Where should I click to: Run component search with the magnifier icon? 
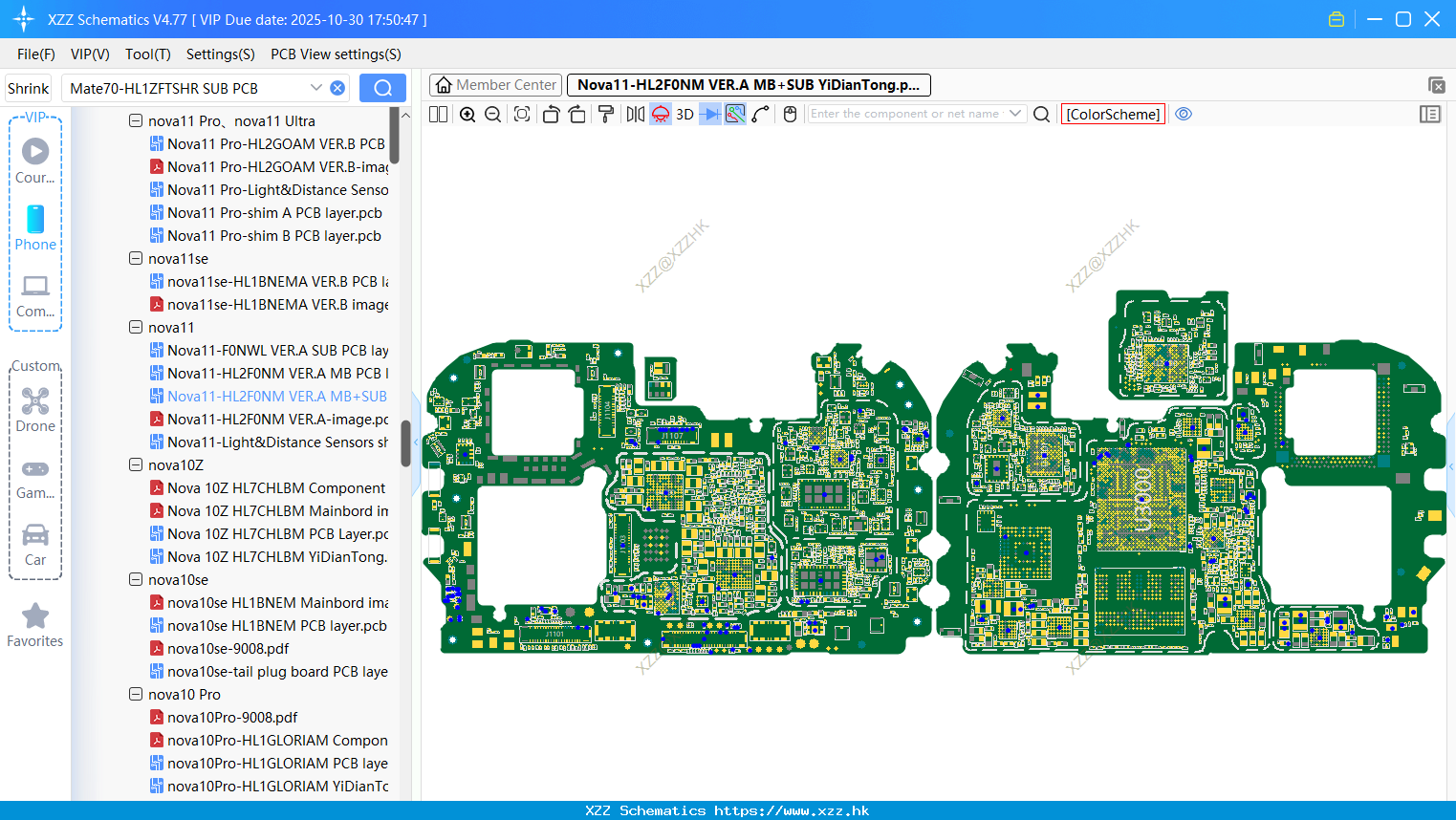[x=1042, y=114]
